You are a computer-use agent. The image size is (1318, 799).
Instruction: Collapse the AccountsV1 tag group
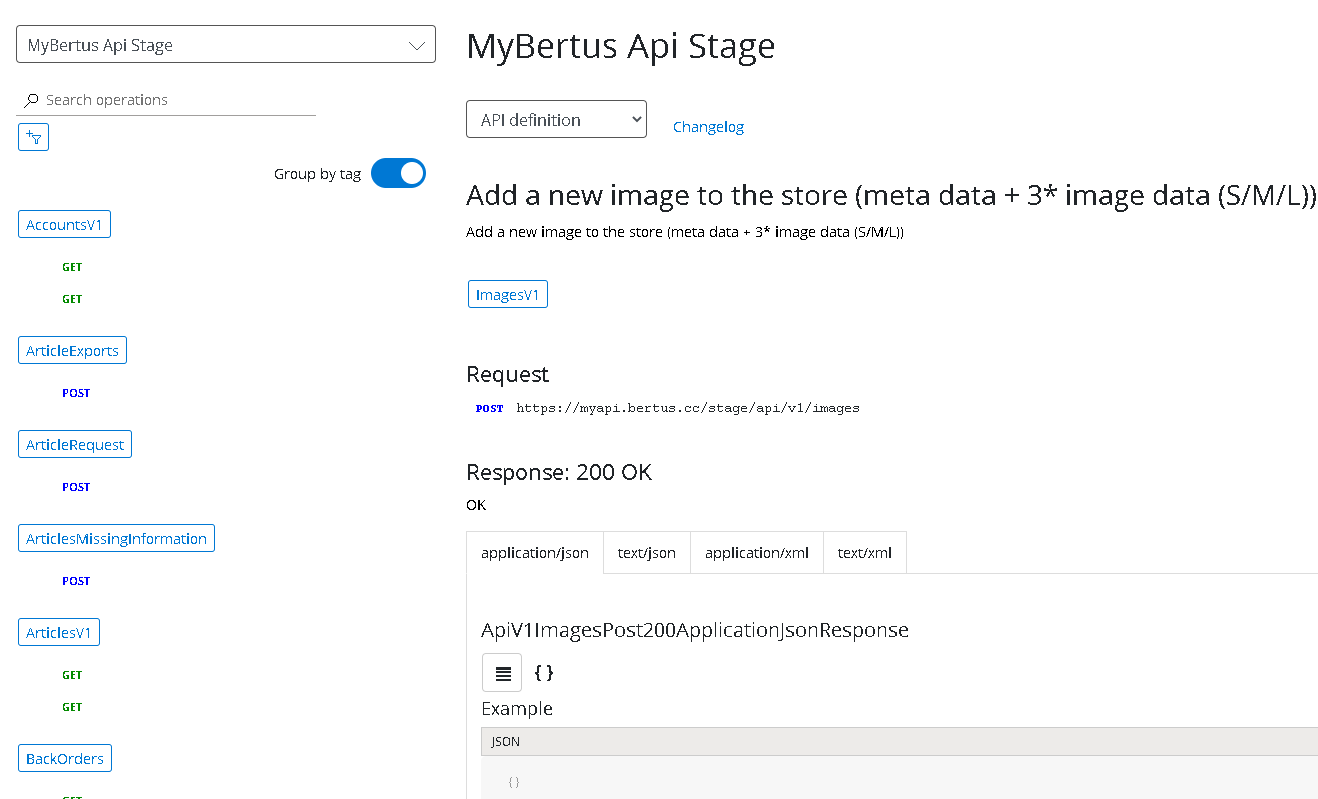(x=64, y=225)
